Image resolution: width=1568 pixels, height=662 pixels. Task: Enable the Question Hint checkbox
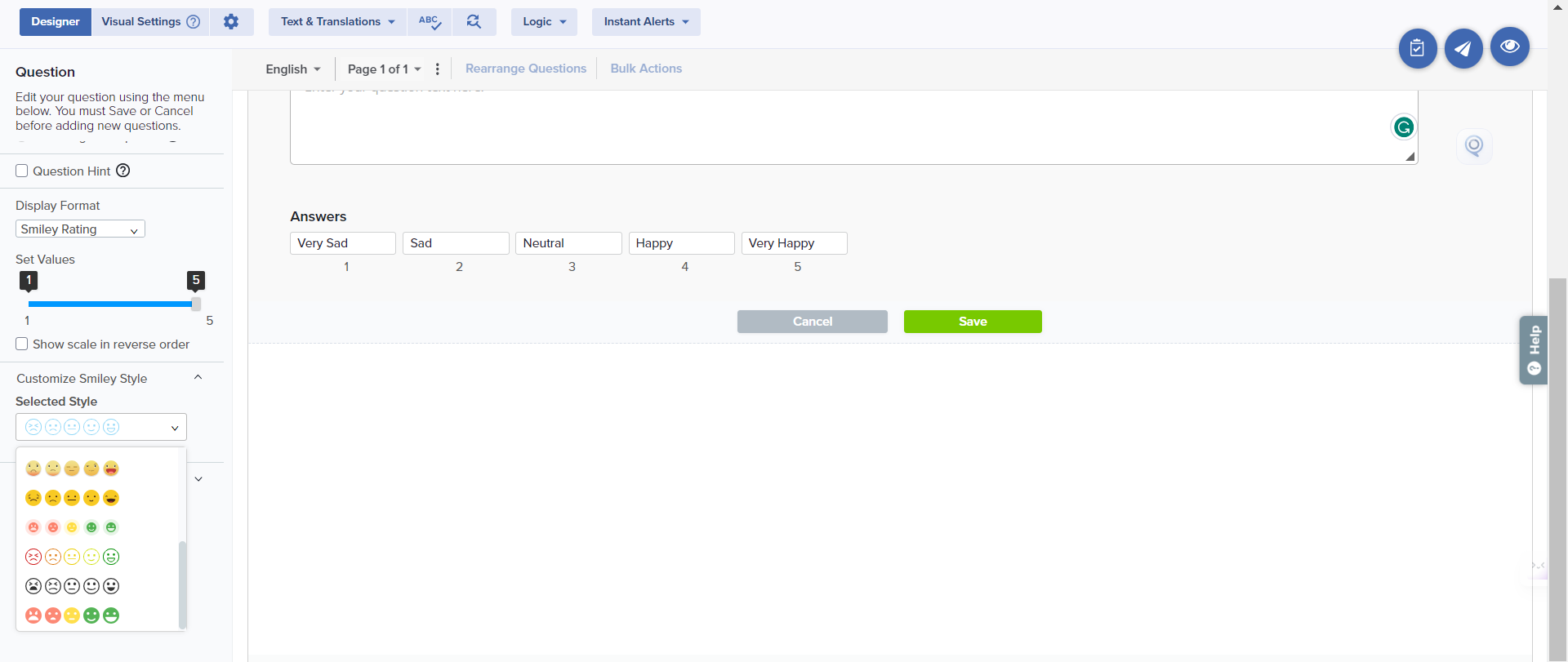tap(22, 171)
